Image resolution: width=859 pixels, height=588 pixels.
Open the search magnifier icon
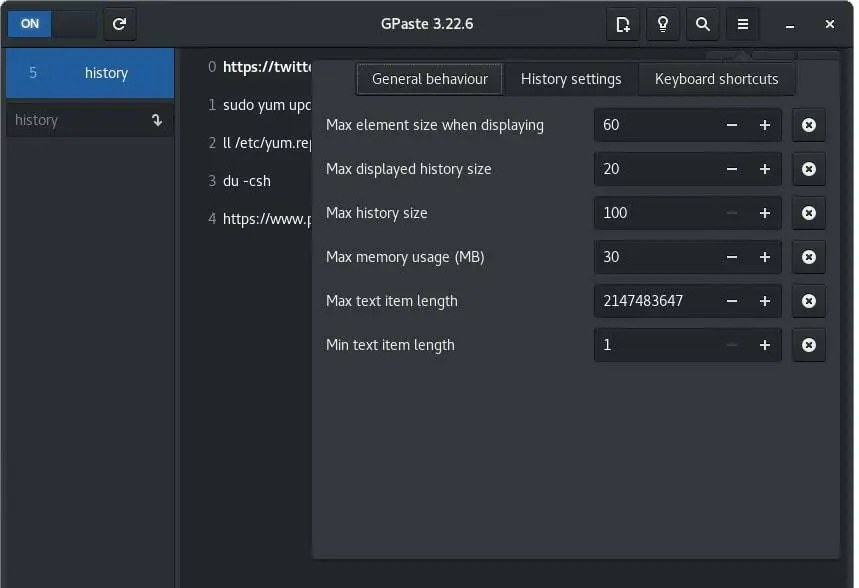(x=703, y=24)
